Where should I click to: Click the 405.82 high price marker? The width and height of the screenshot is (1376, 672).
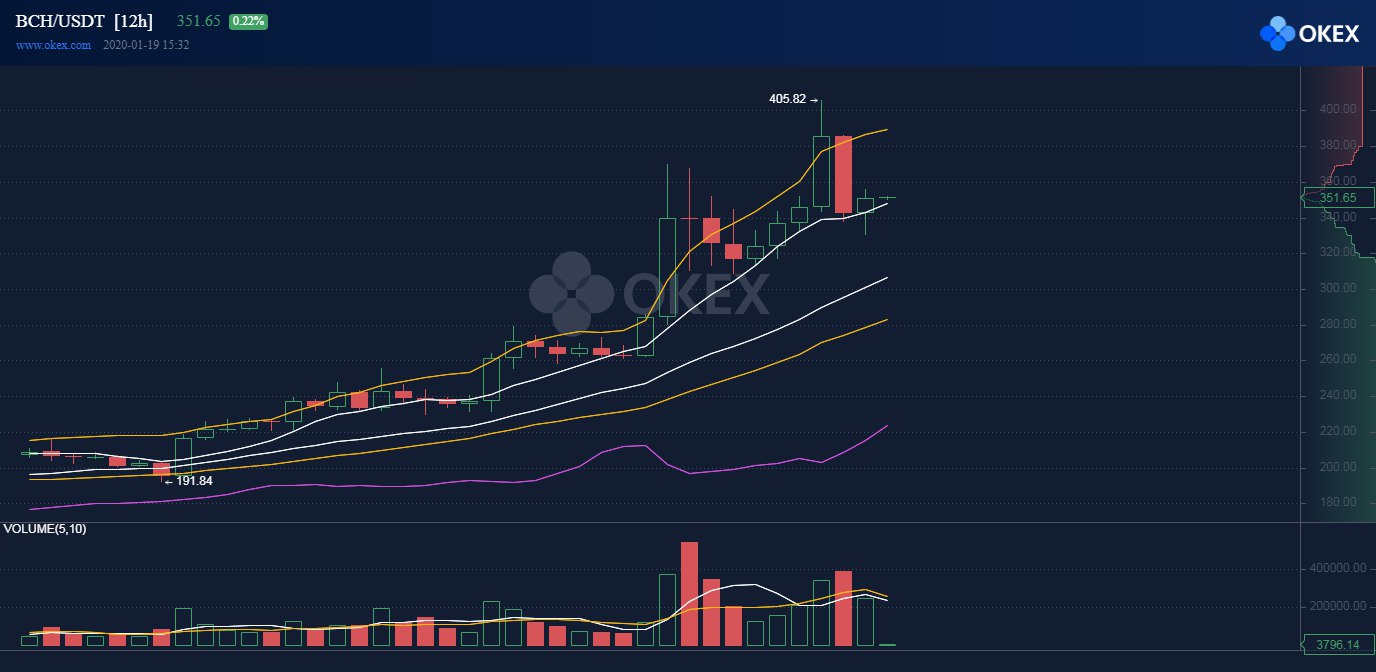tap(793, 99)
